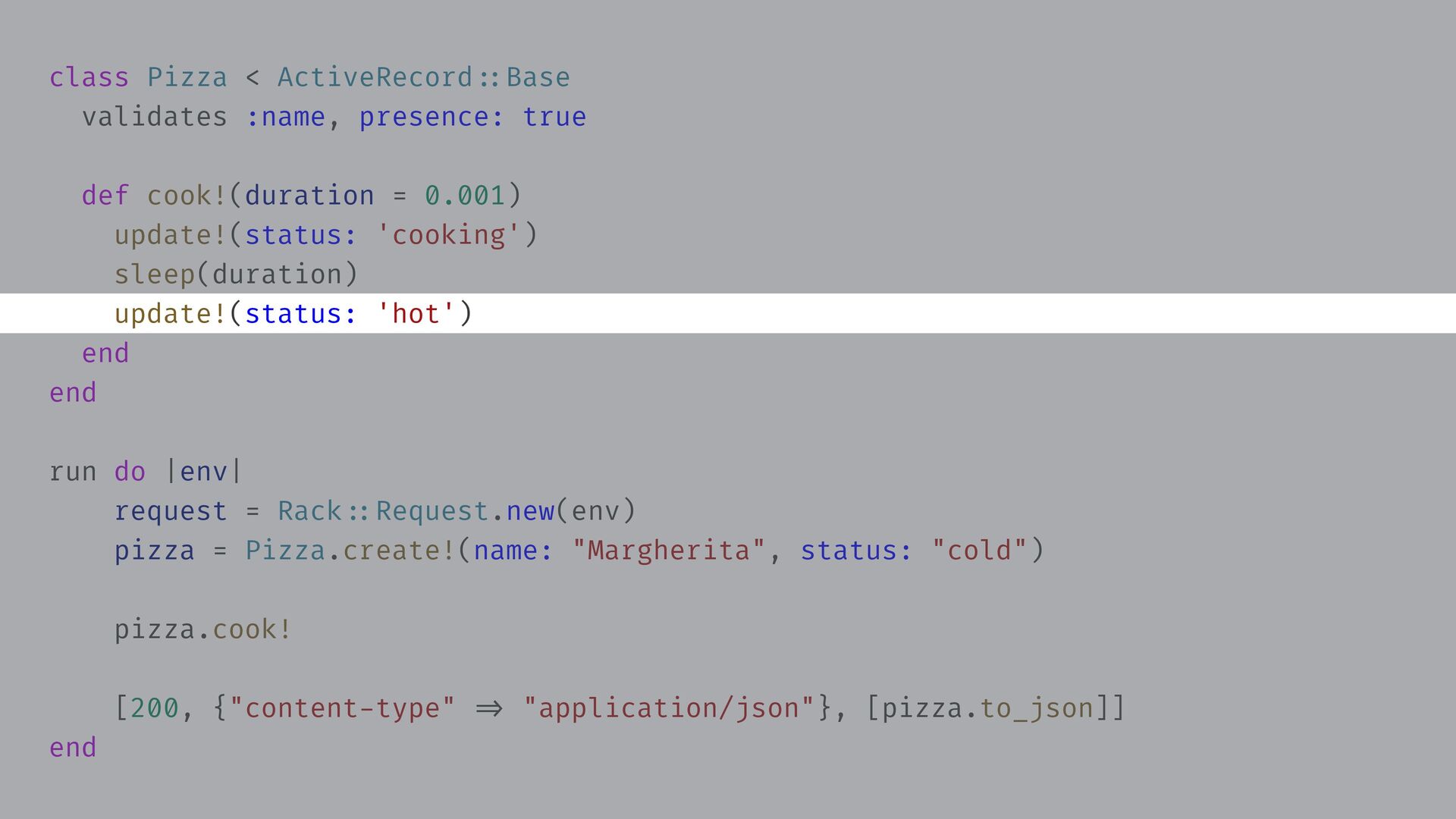
Task: Click the Pizza.create! method call
Action: (x=350, y=551)
